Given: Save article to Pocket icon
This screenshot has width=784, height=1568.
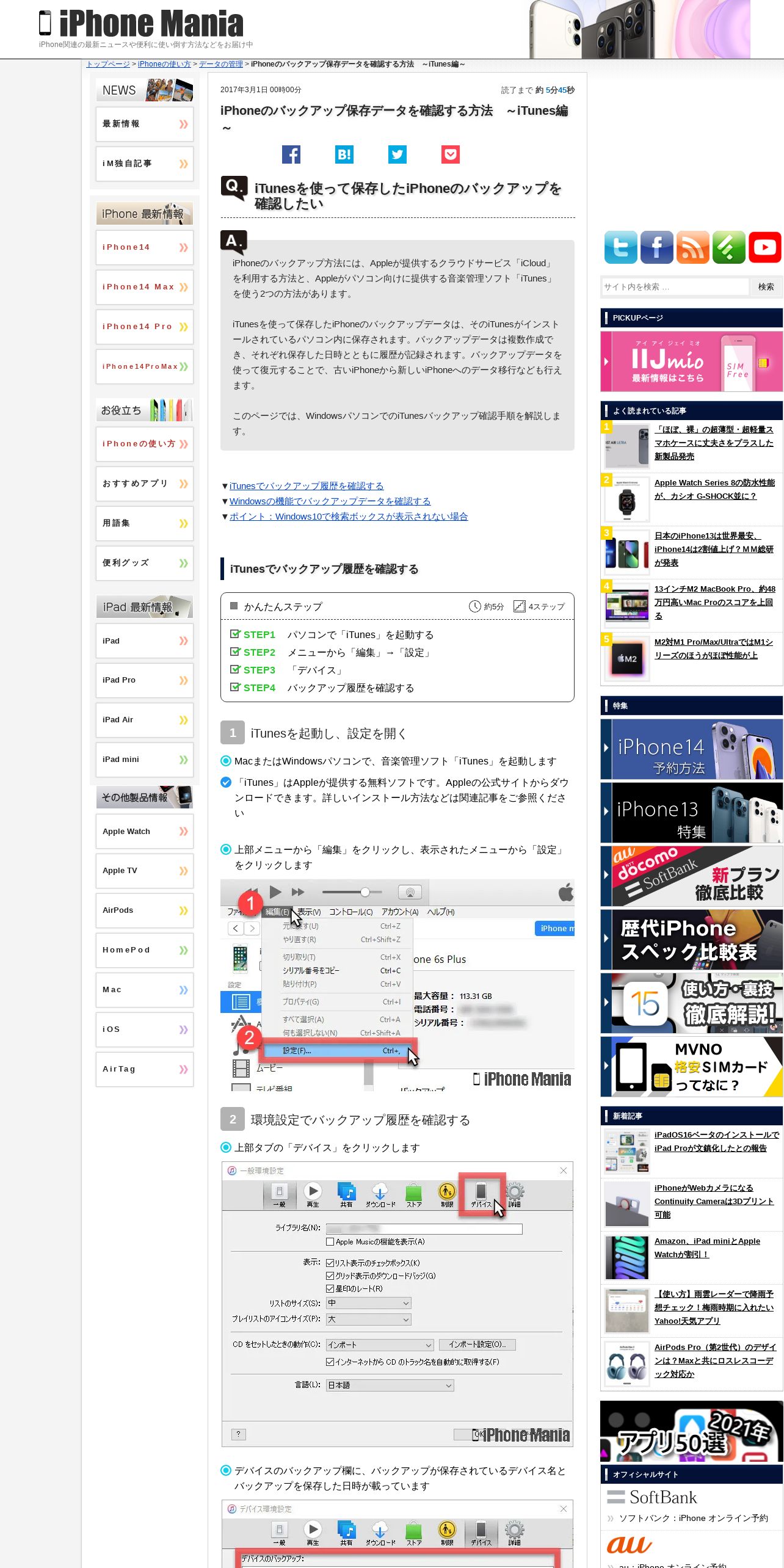Looking at the screenshot, I should [451, 154].
